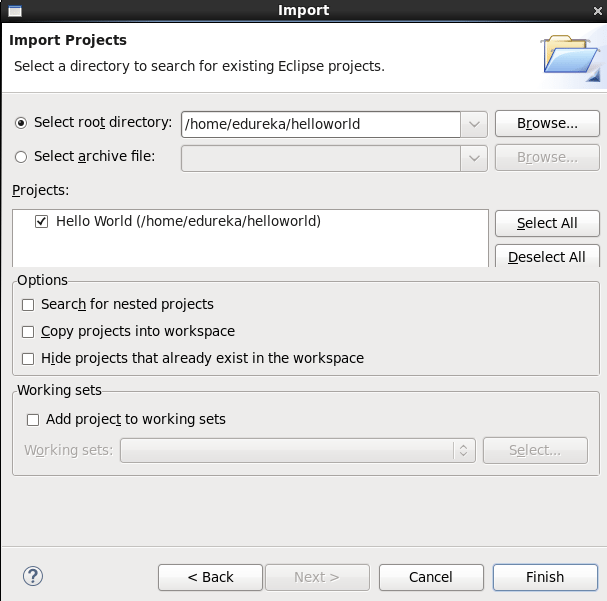Go to previous page with Back button
607x601 pixels.
click(x=210, y=577)
